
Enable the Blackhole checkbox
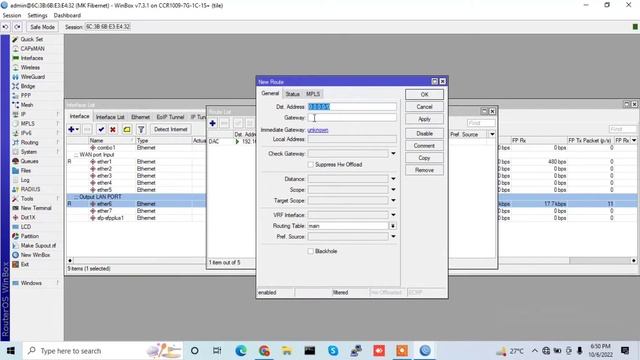coord(311,251)
